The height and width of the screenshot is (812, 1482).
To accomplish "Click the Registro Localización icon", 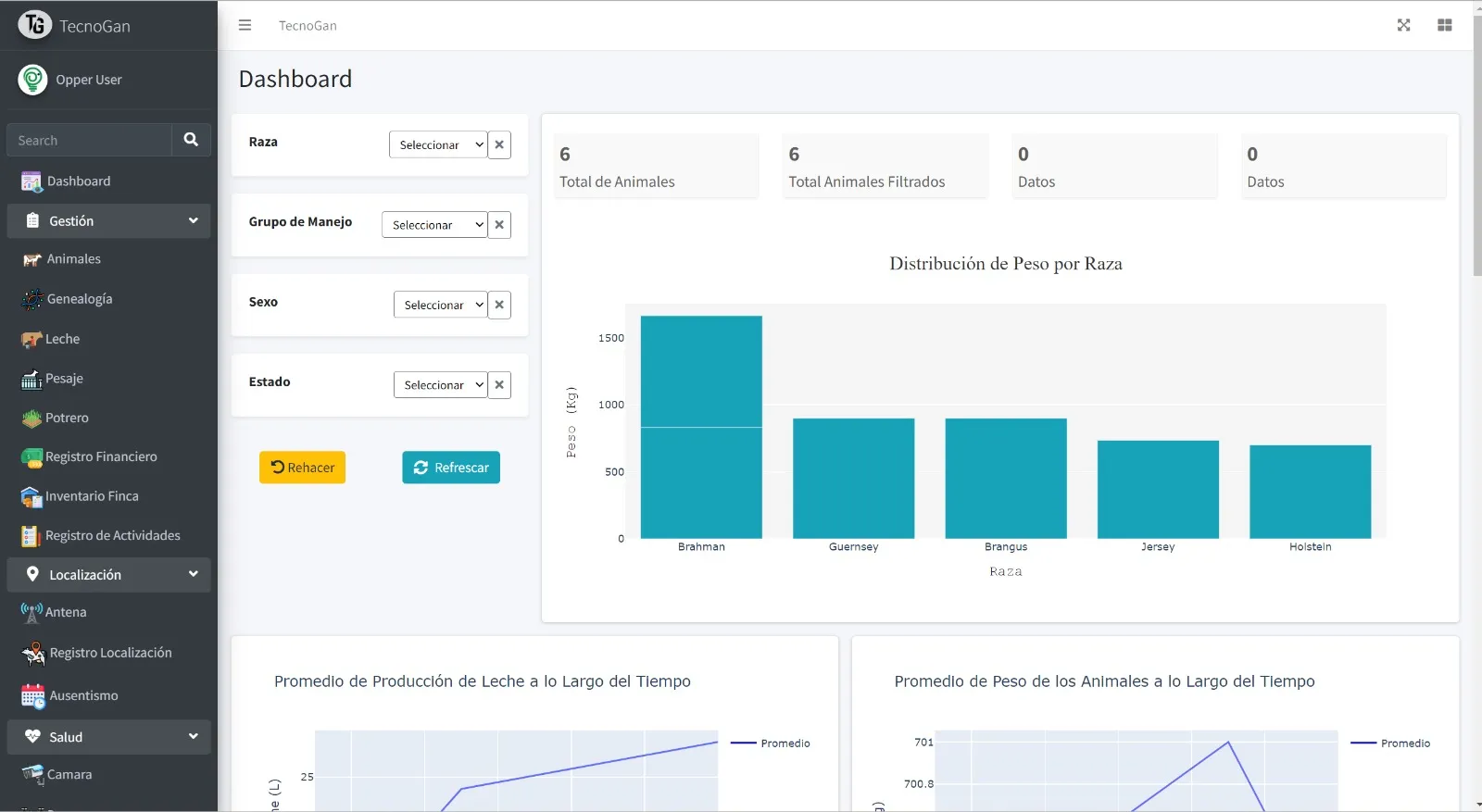I will click(33, 654).
